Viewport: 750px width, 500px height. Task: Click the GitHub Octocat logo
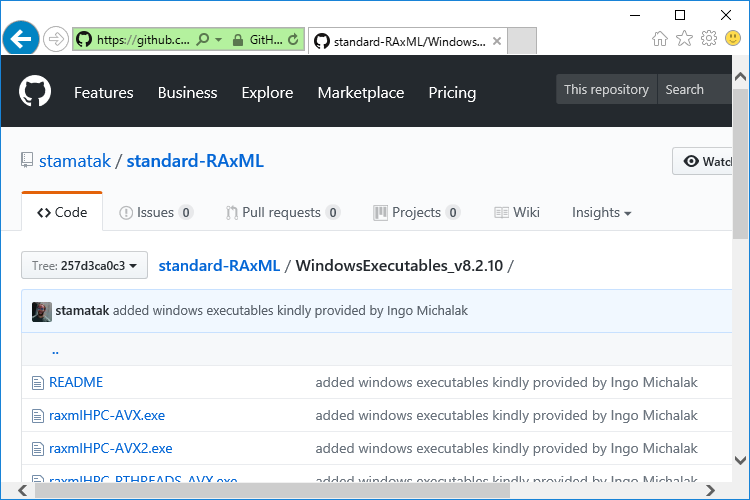click(35, 91)
